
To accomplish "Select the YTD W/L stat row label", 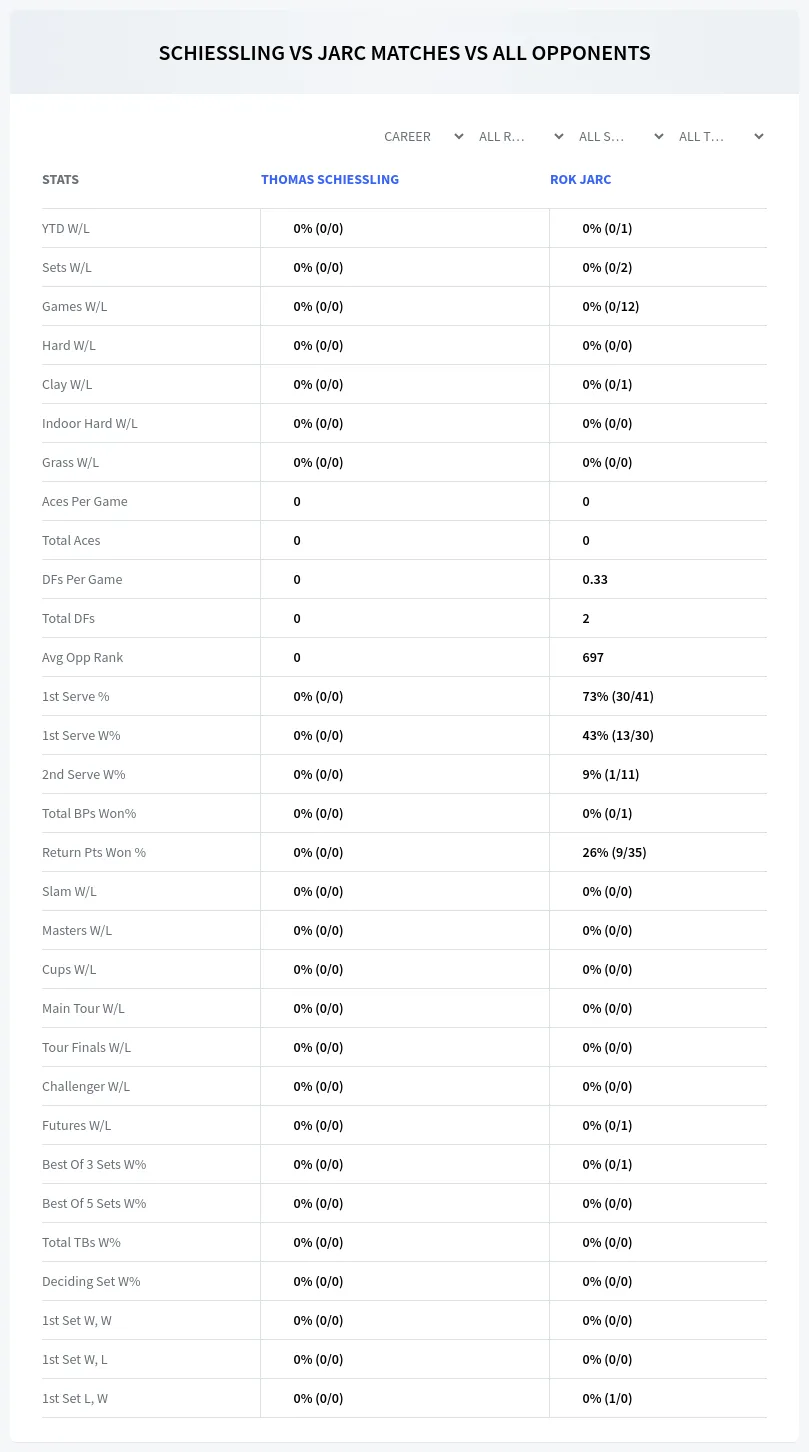I will point(66,228).
